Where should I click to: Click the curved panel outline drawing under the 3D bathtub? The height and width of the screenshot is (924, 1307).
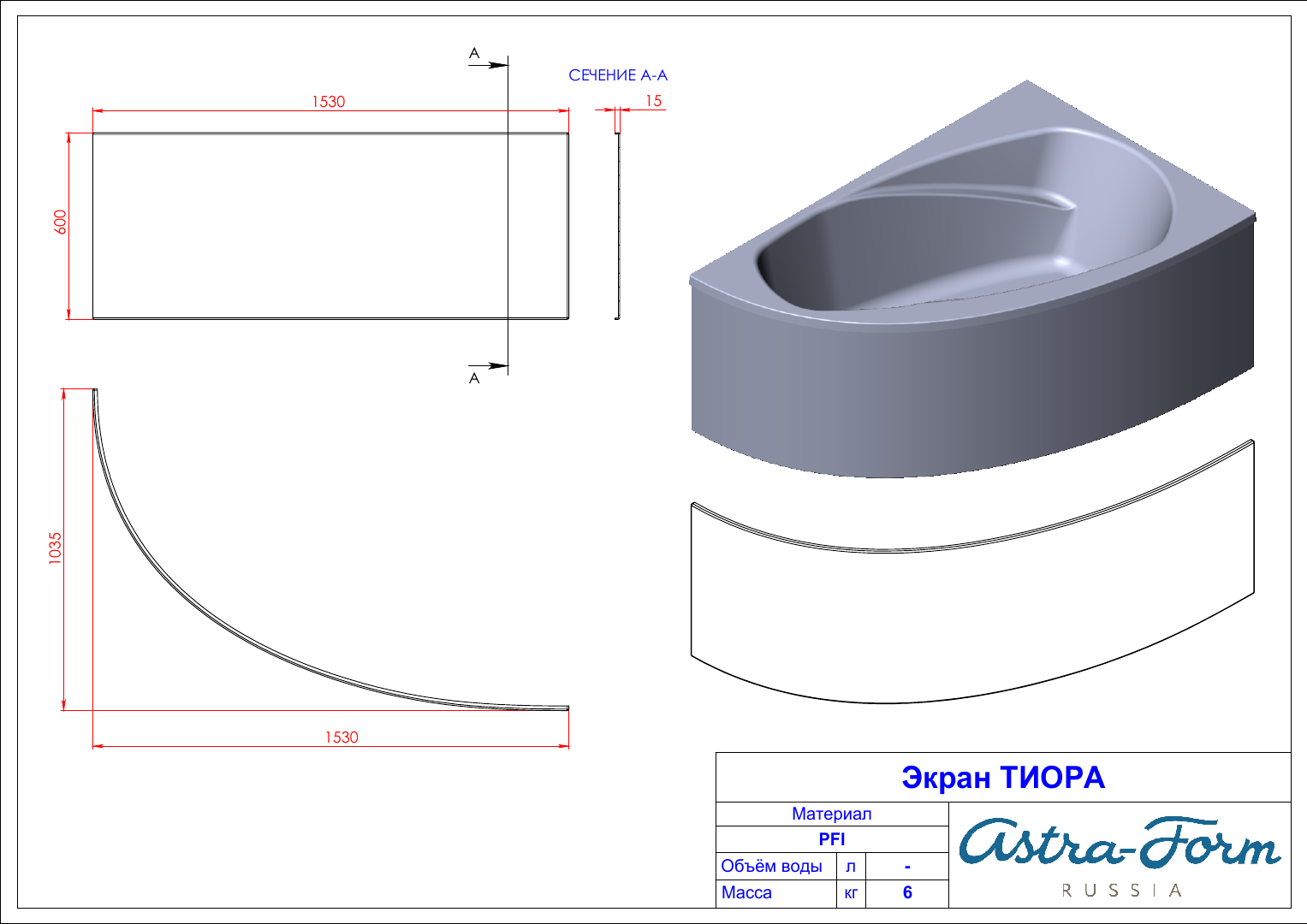pos(972,572)
